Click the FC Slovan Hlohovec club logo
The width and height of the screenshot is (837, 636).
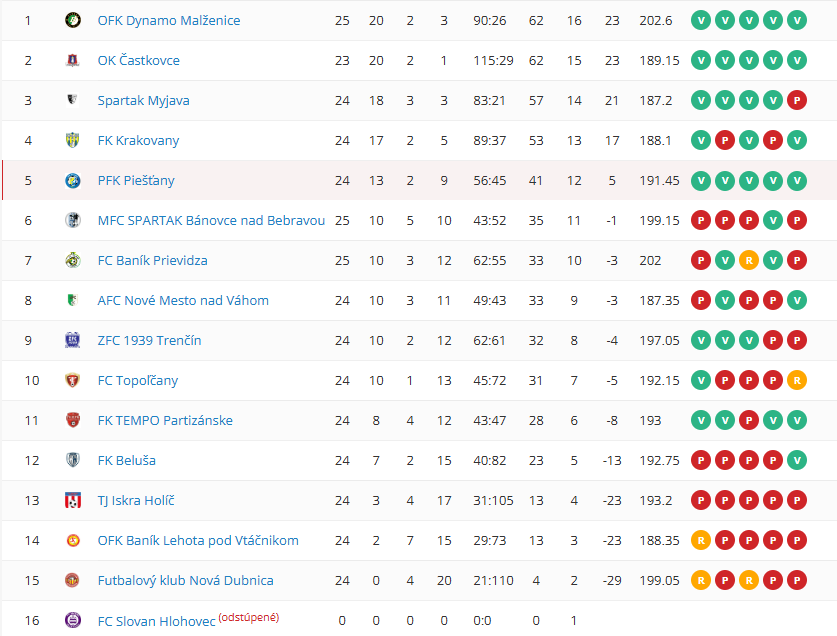click(x=73, y=621)
